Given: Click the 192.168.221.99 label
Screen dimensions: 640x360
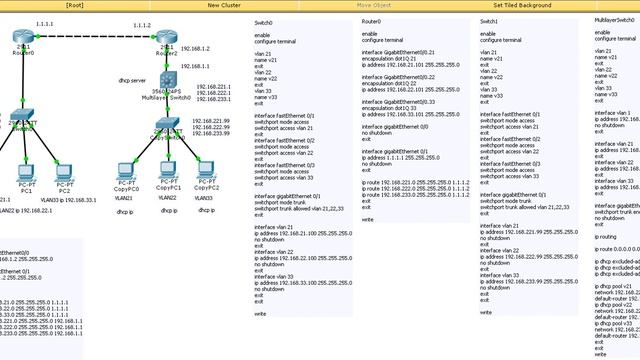Looking at the screenshot, I should 211,121.
